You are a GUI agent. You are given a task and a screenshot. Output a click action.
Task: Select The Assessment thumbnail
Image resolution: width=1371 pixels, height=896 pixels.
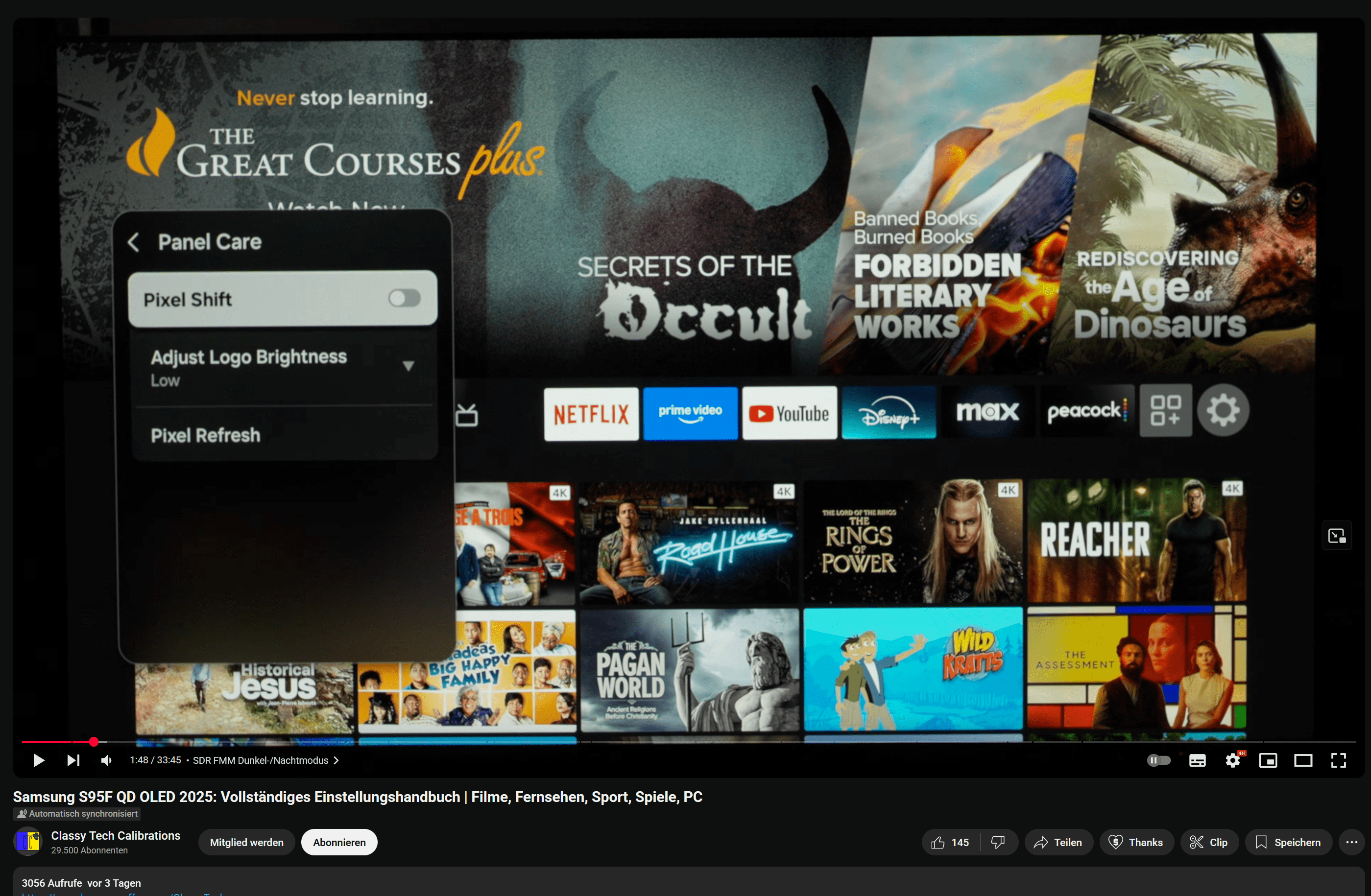pos(1136,667)
